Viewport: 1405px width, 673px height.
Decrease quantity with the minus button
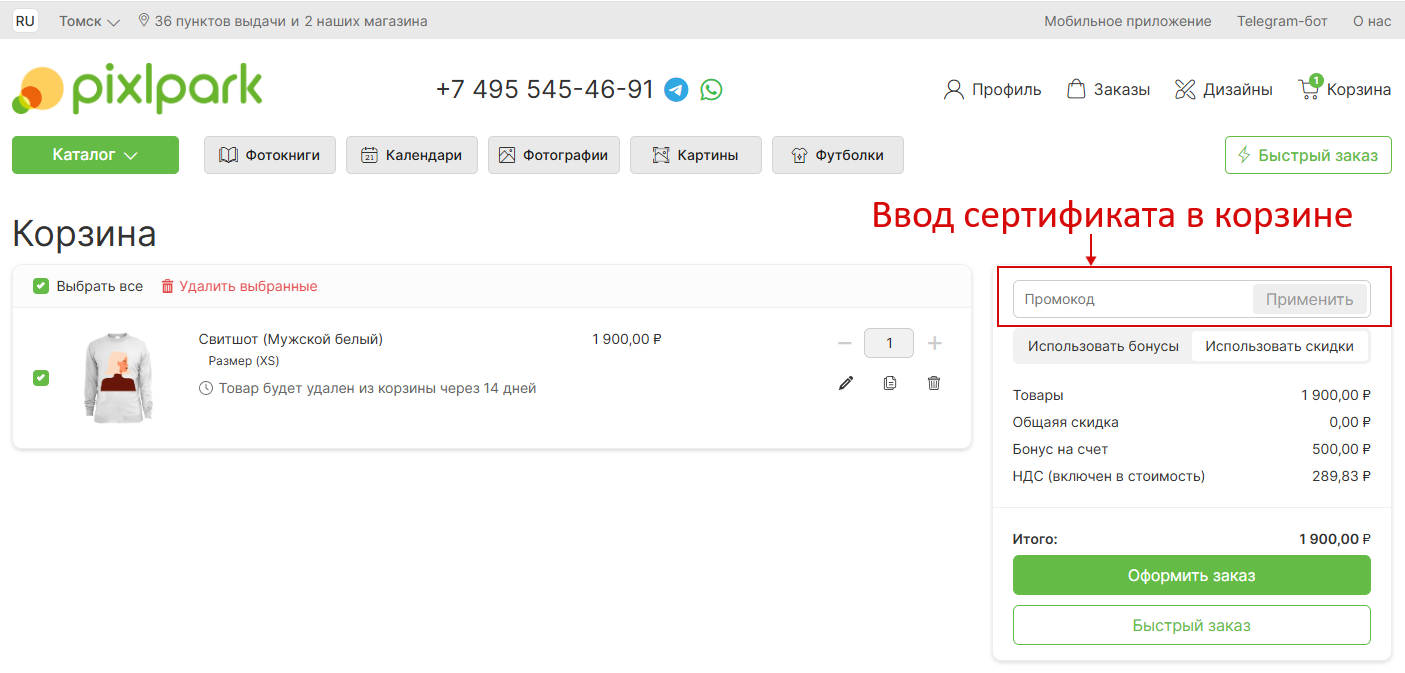click(845, 343)
